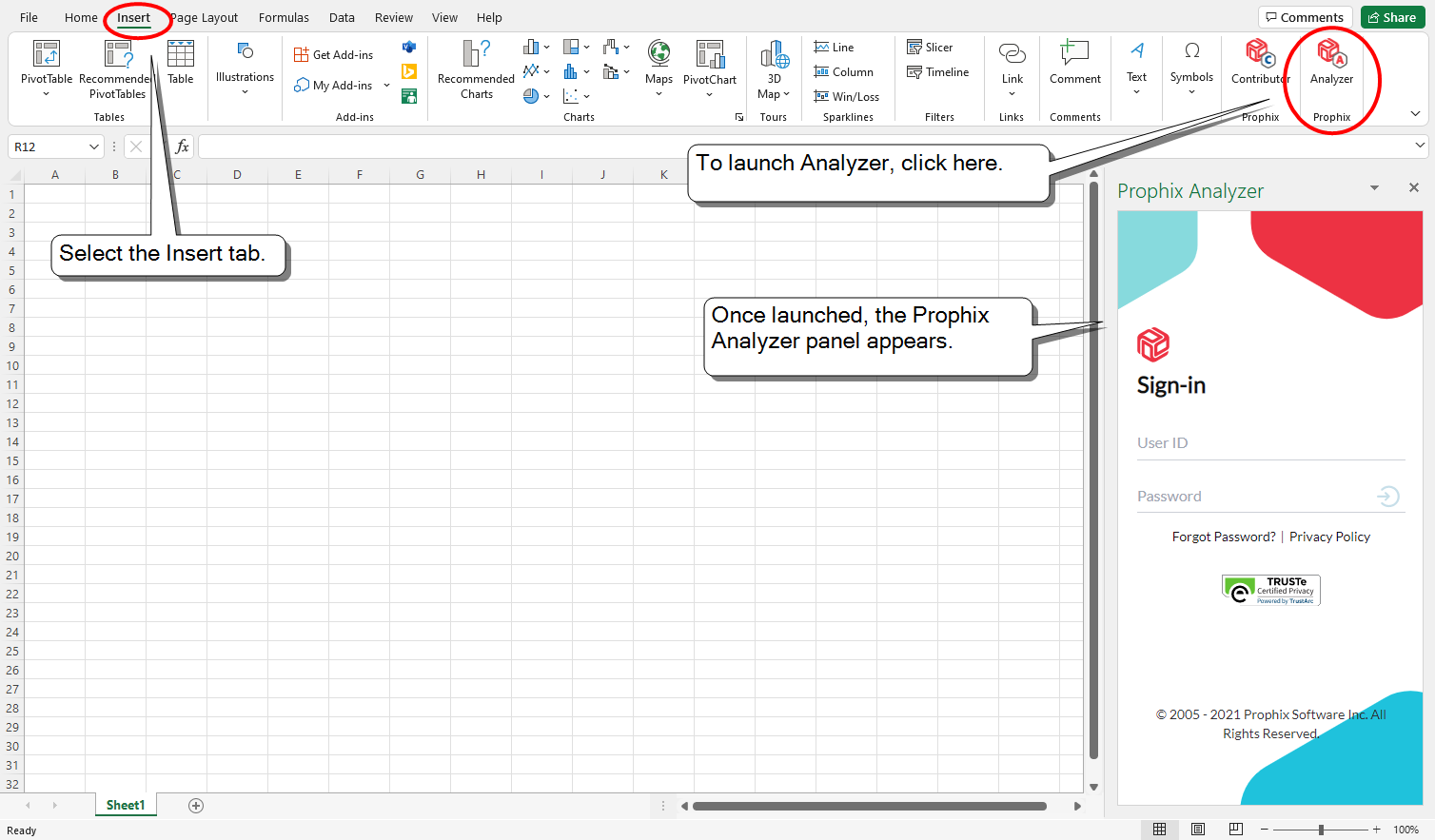Switch to Normal view in status bar

pyautogui.click(x=1159, y=830)
